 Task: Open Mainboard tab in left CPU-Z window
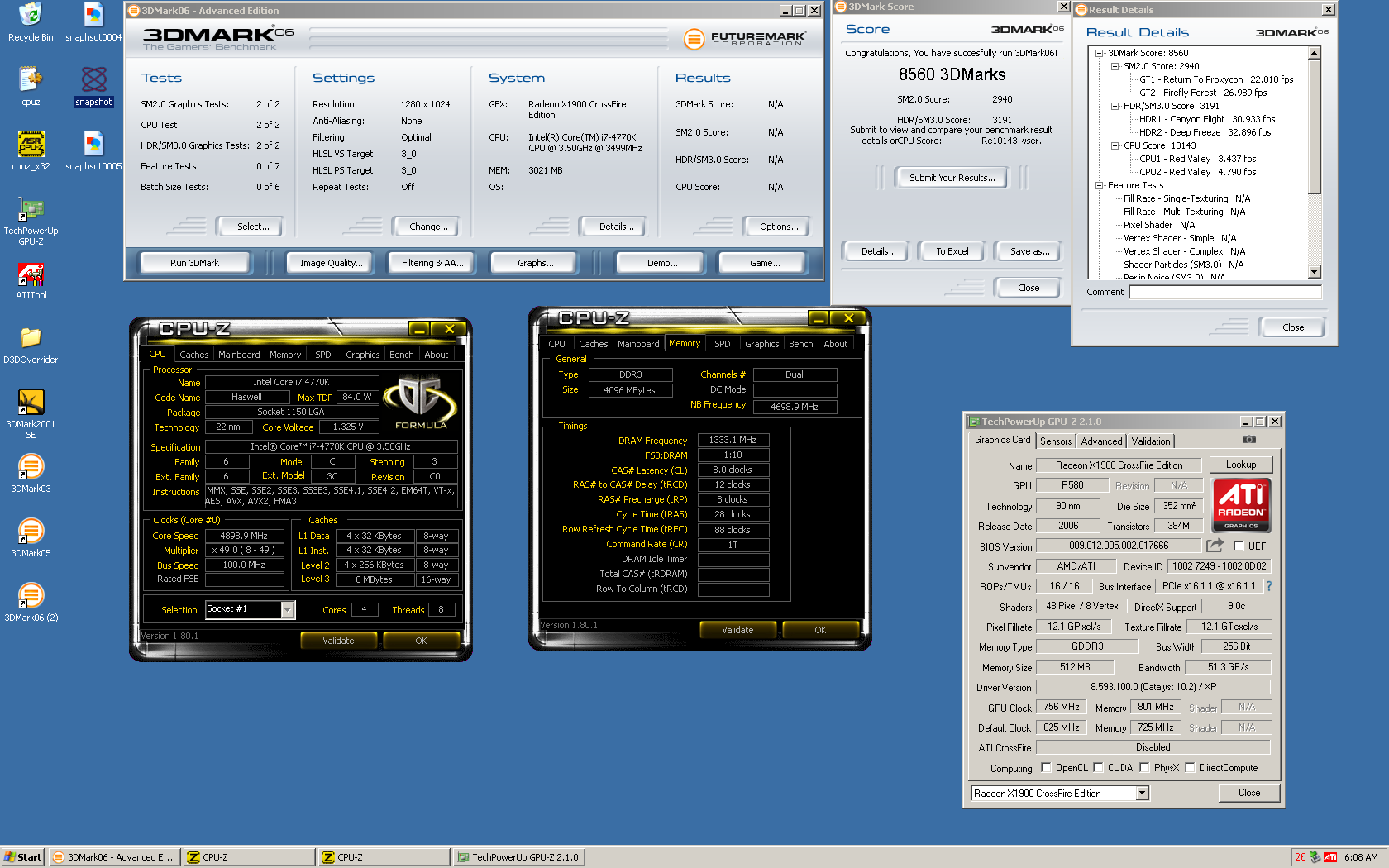239,355
